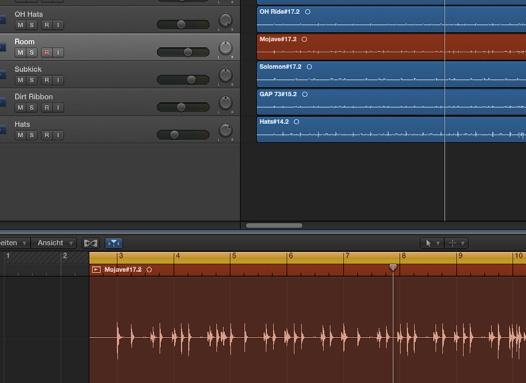
Task: Disable the red record button on Room
Action: point(47,53)
